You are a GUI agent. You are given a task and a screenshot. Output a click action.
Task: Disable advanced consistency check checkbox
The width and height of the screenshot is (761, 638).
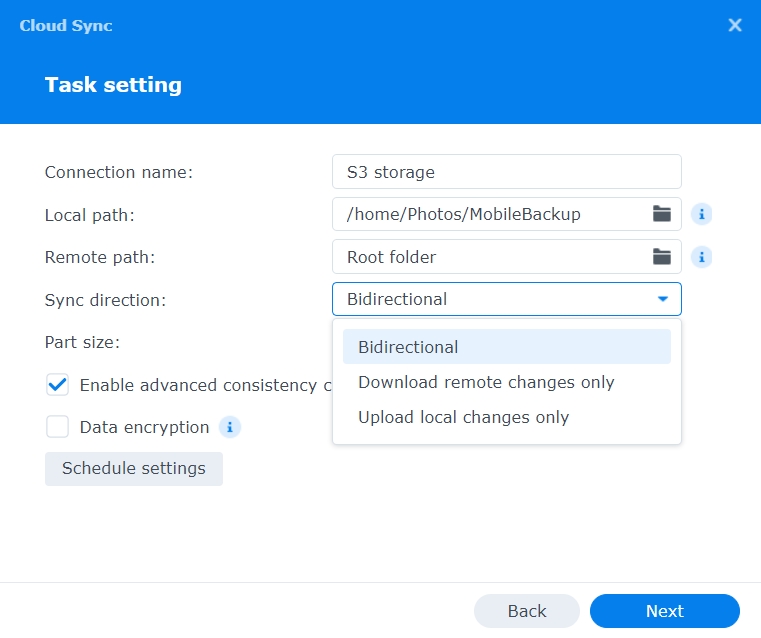coord(58,385)
